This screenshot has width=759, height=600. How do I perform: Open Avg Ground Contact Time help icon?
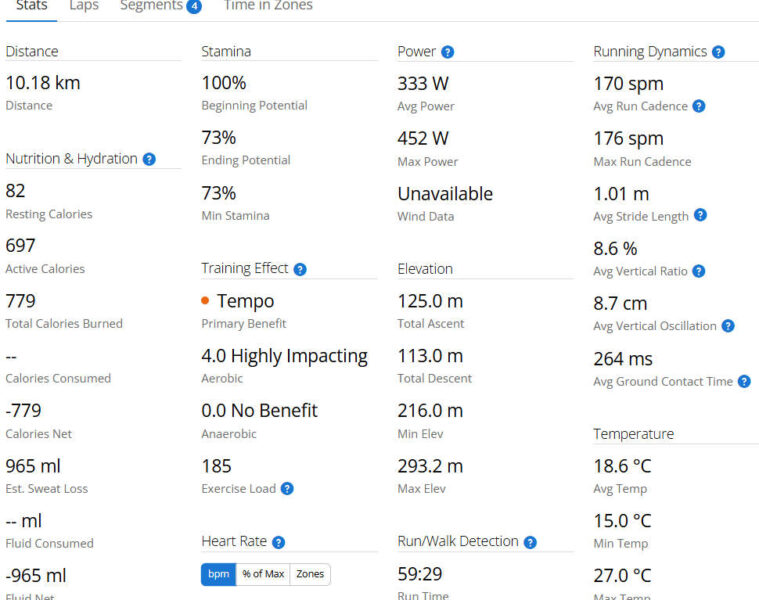[x=744, y=381]
